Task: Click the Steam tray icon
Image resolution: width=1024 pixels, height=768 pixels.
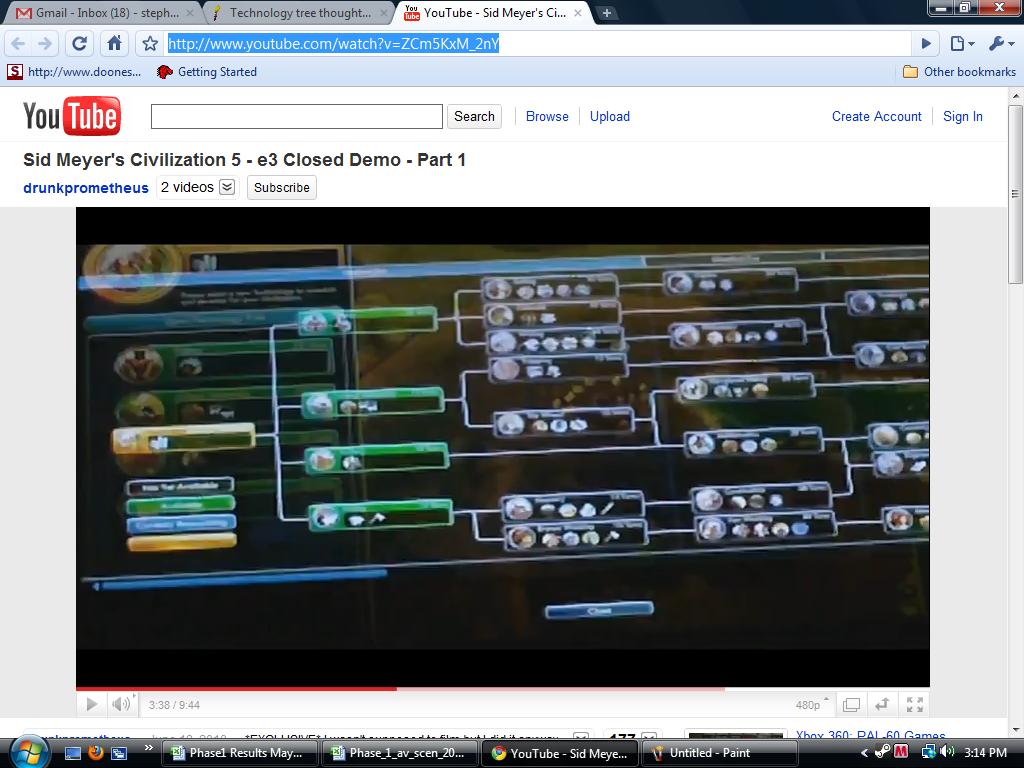Action: click(882, 752)
